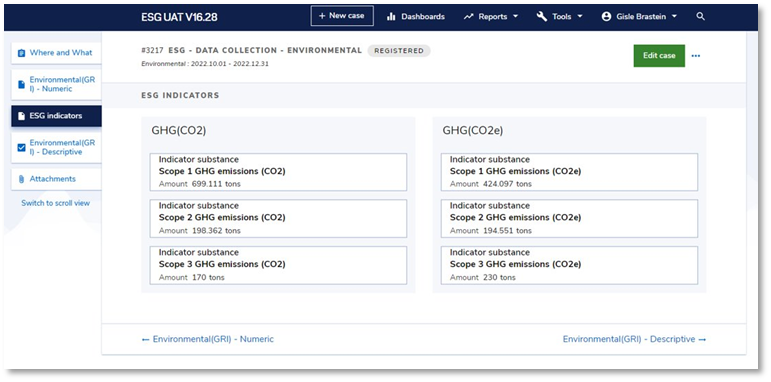Click Switch to scroll view link
Viewport: 771px width, 382px height.
tap(56, 203)
